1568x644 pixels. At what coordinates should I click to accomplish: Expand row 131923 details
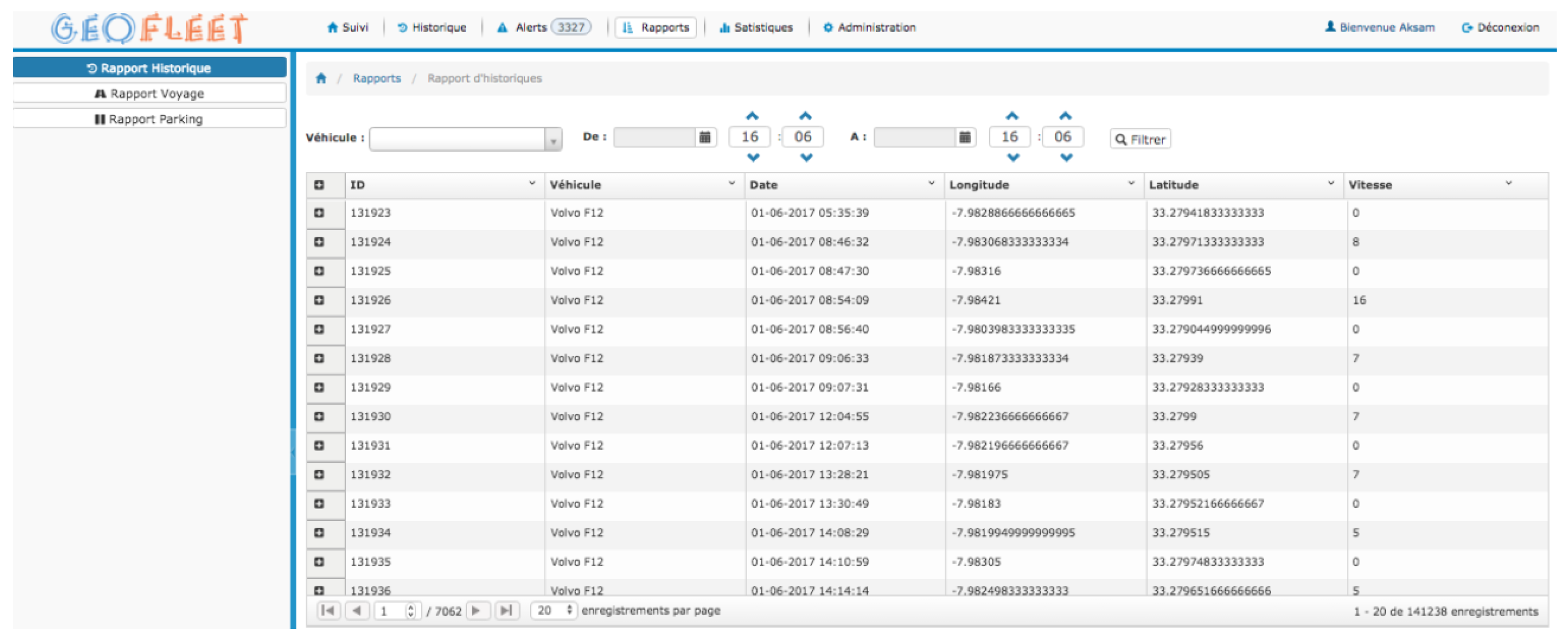[x=319, y=213]
